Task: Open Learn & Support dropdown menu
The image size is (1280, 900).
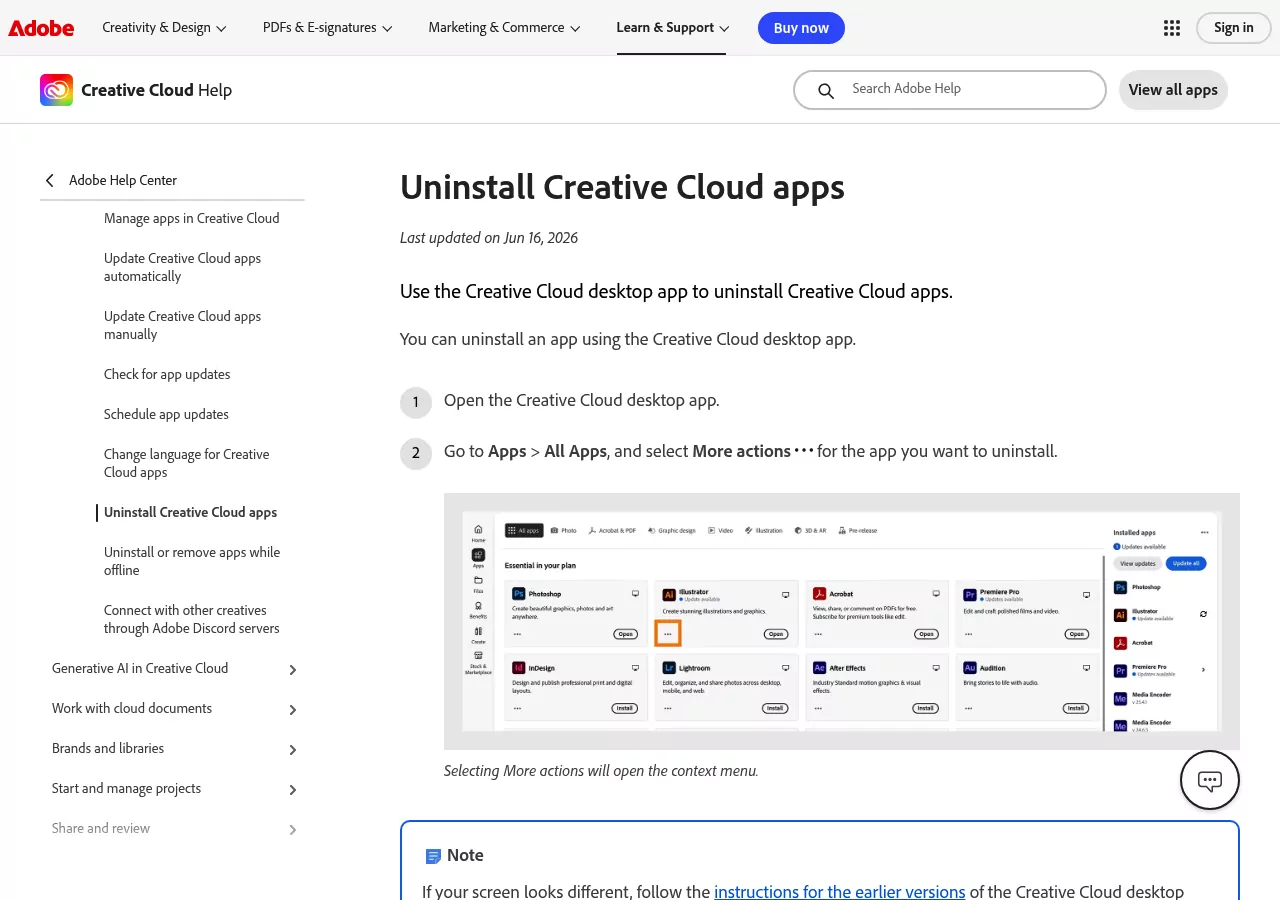Action: 673,28
